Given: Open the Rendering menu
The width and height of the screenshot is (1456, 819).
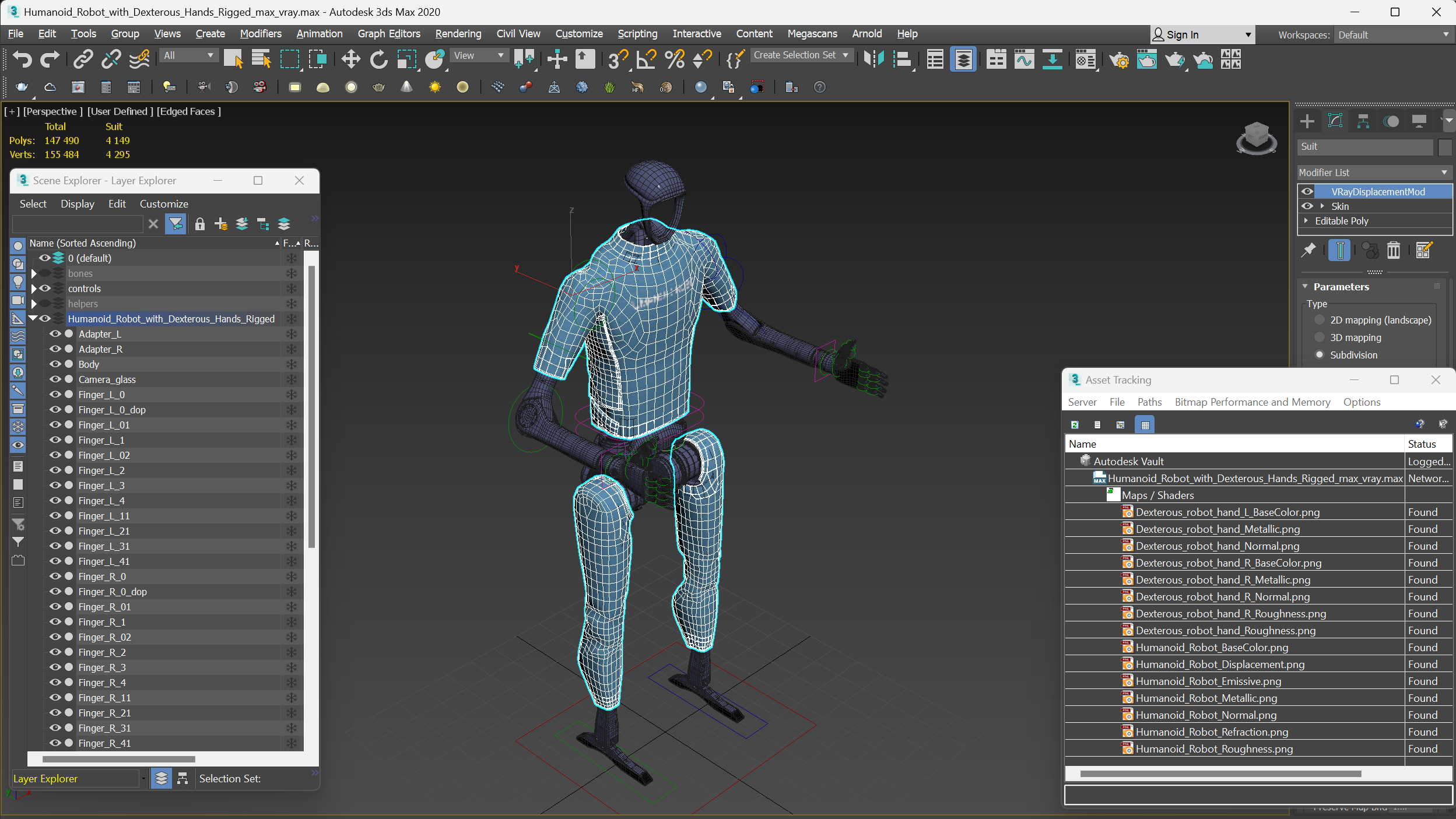Looking at the screenshot, I should (x=458, y=33).
